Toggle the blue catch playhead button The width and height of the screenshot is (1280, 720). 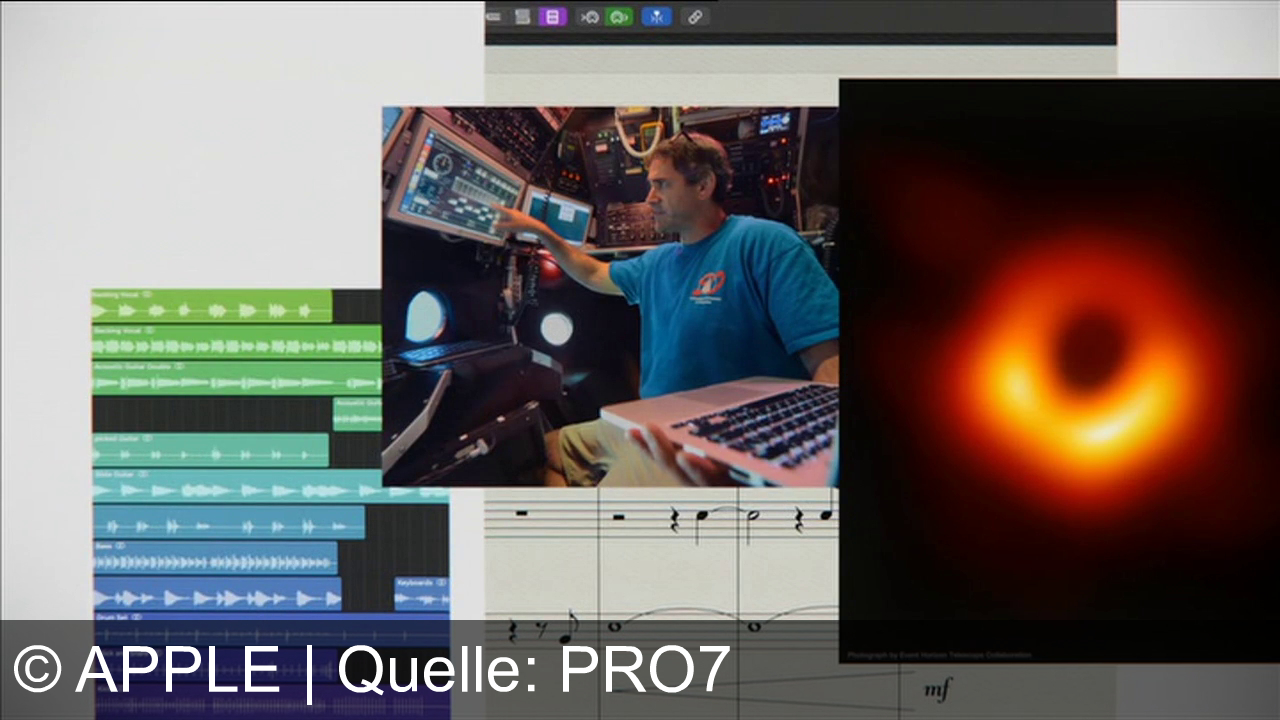coord(656,16)
